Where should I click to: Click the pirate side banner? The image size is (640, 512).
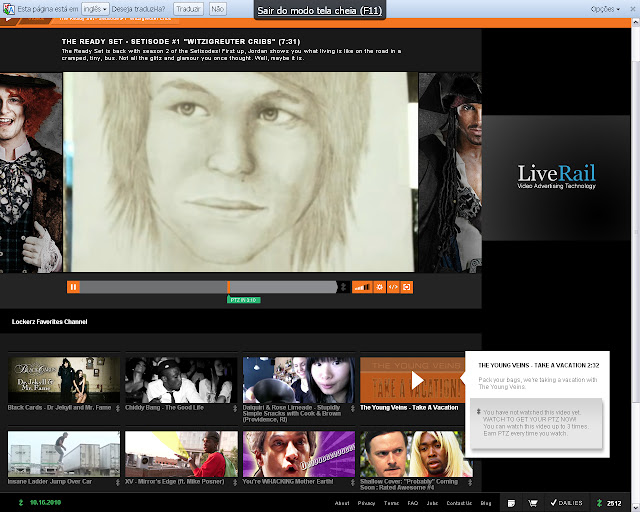[x=450, y=172]
